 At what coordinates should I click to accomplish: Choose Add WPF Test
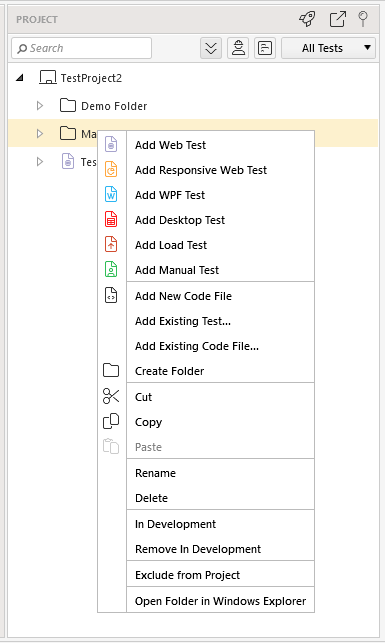pos(220,195)
